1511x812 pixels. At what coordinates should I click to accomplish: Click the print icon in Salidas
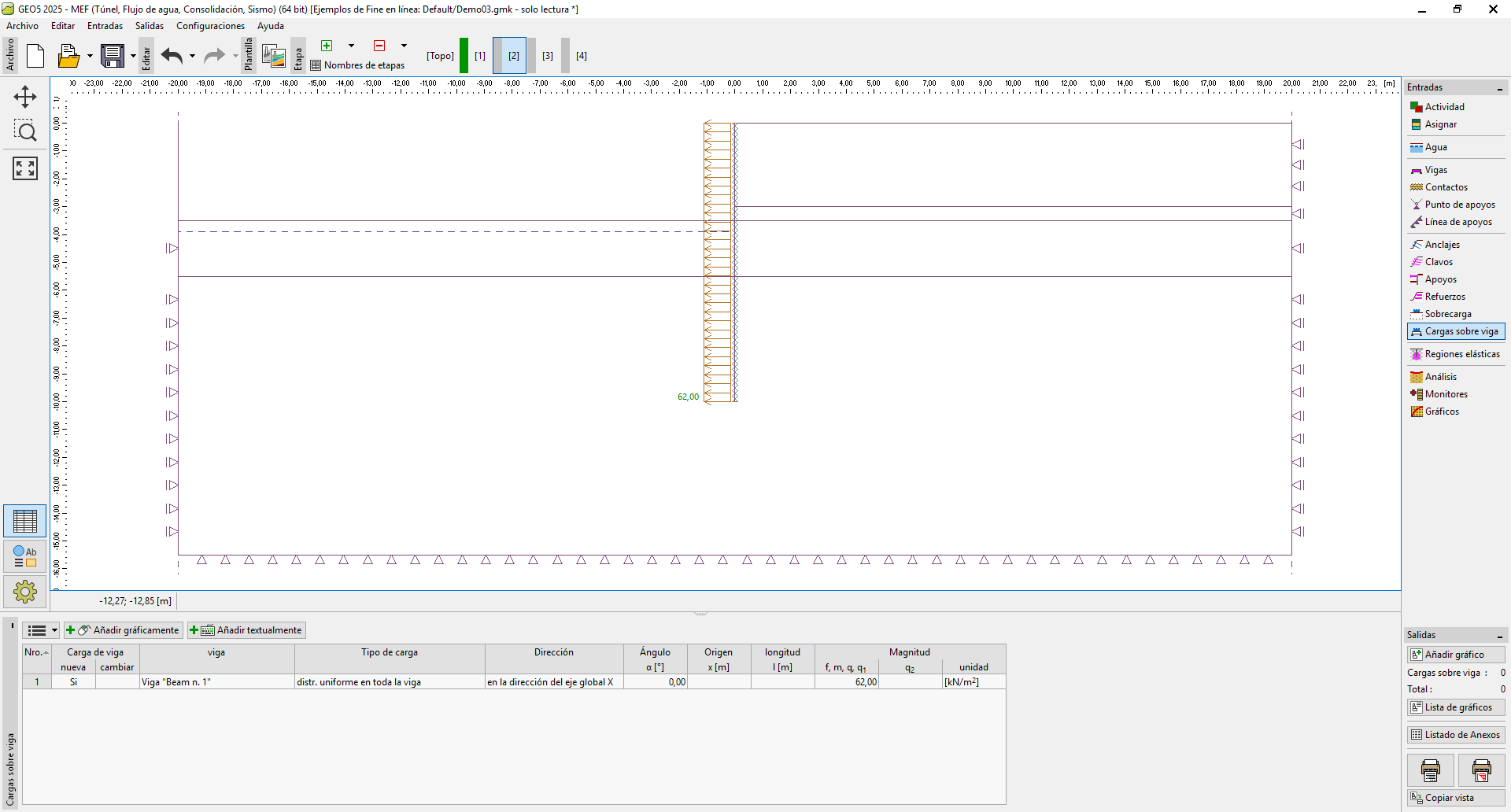(1430, 770)
